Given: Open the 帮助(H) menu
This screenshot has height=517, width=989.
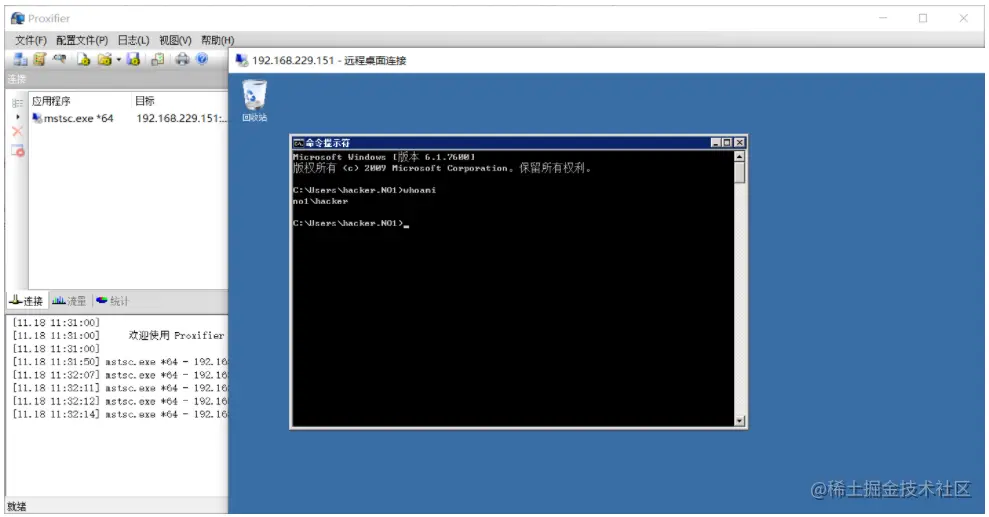Looking at the screenshot, I should coord(217,40).
